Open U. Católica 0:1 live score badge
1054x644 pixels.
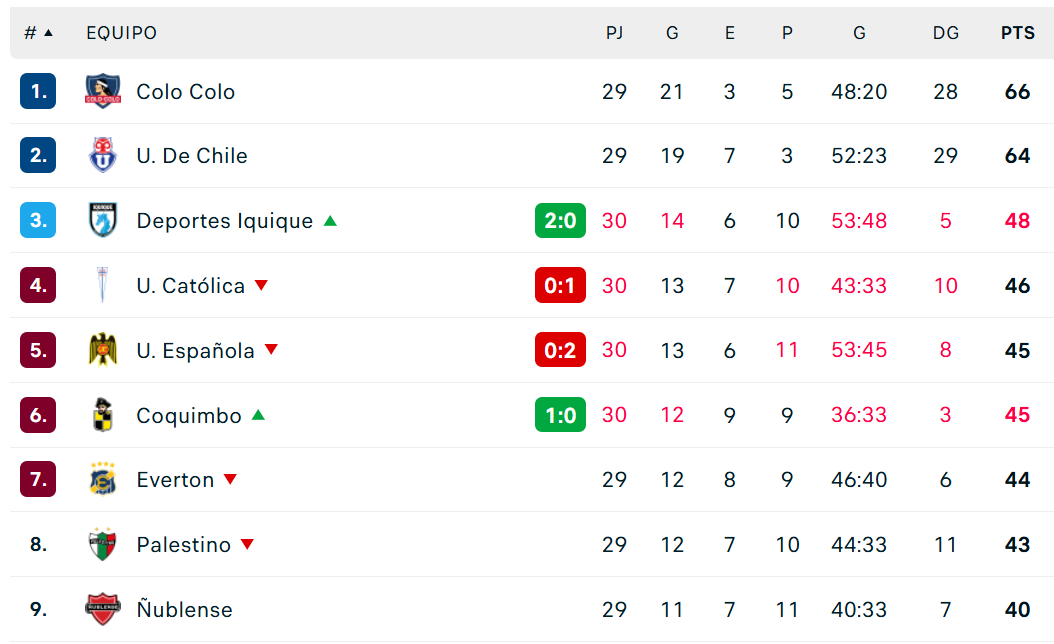click(560, 285)
